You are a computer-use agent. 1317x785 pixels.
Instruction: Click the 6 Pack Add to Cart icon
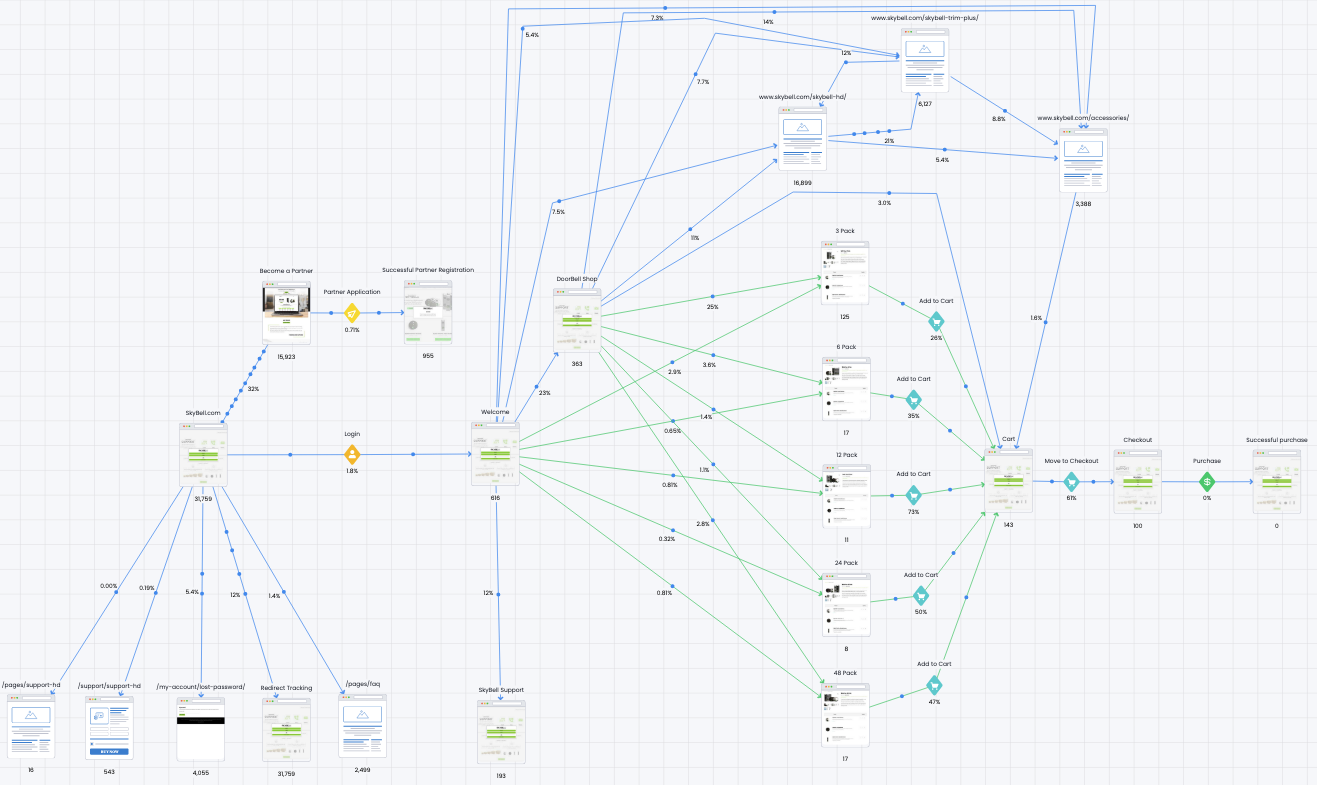pos(913,399)
